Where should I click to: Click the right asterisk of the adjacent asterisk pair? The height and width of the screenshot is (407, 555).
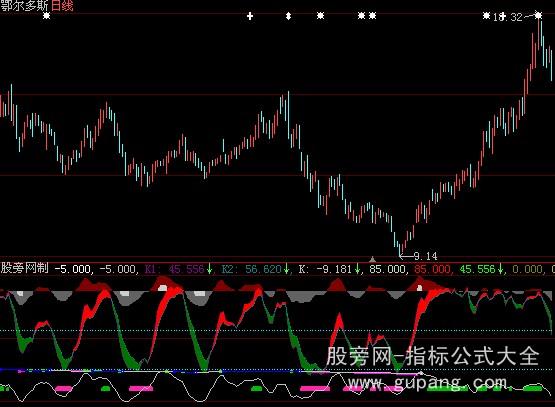[372, 16]
